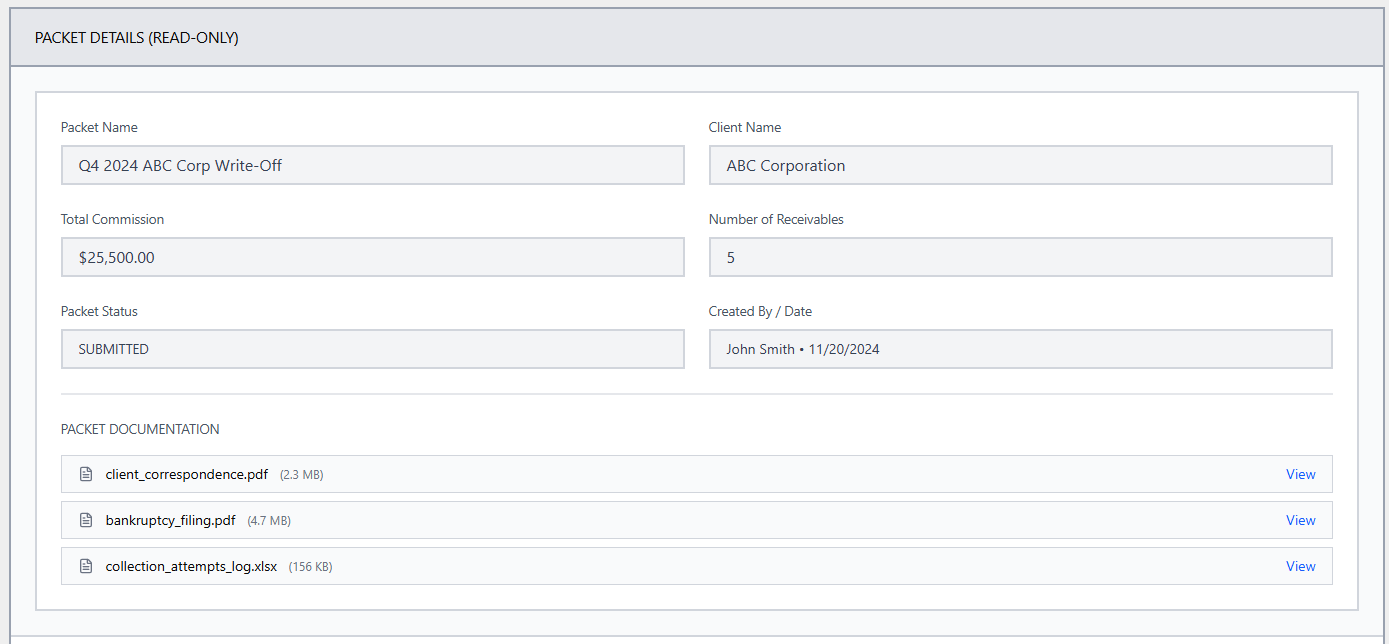
Task: Select the bankruptcy_filing.pdf file name
Action: [x=170, y=520]
